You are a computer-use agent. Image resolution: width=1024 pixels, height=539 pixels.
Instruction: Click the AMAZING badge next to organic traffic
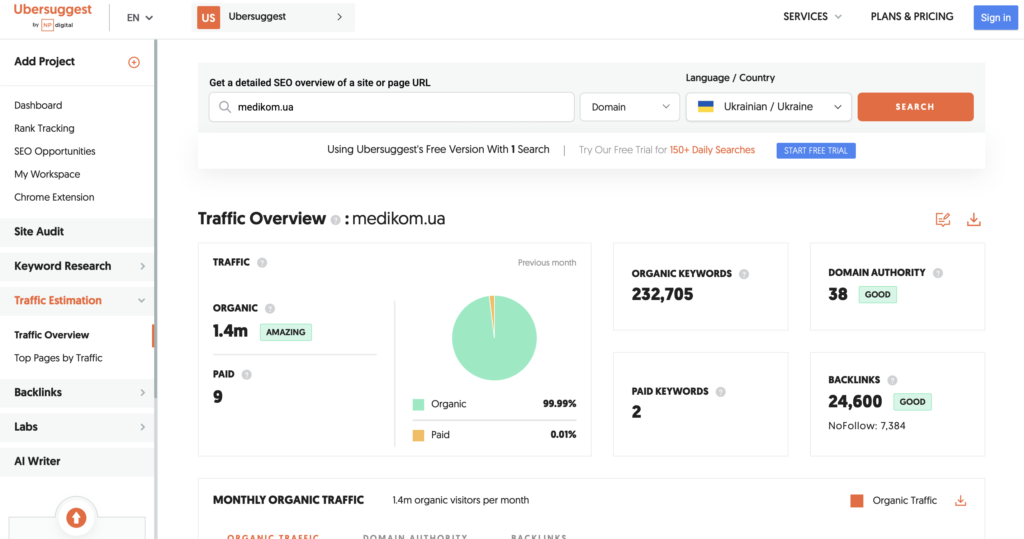tap(285, 332)
